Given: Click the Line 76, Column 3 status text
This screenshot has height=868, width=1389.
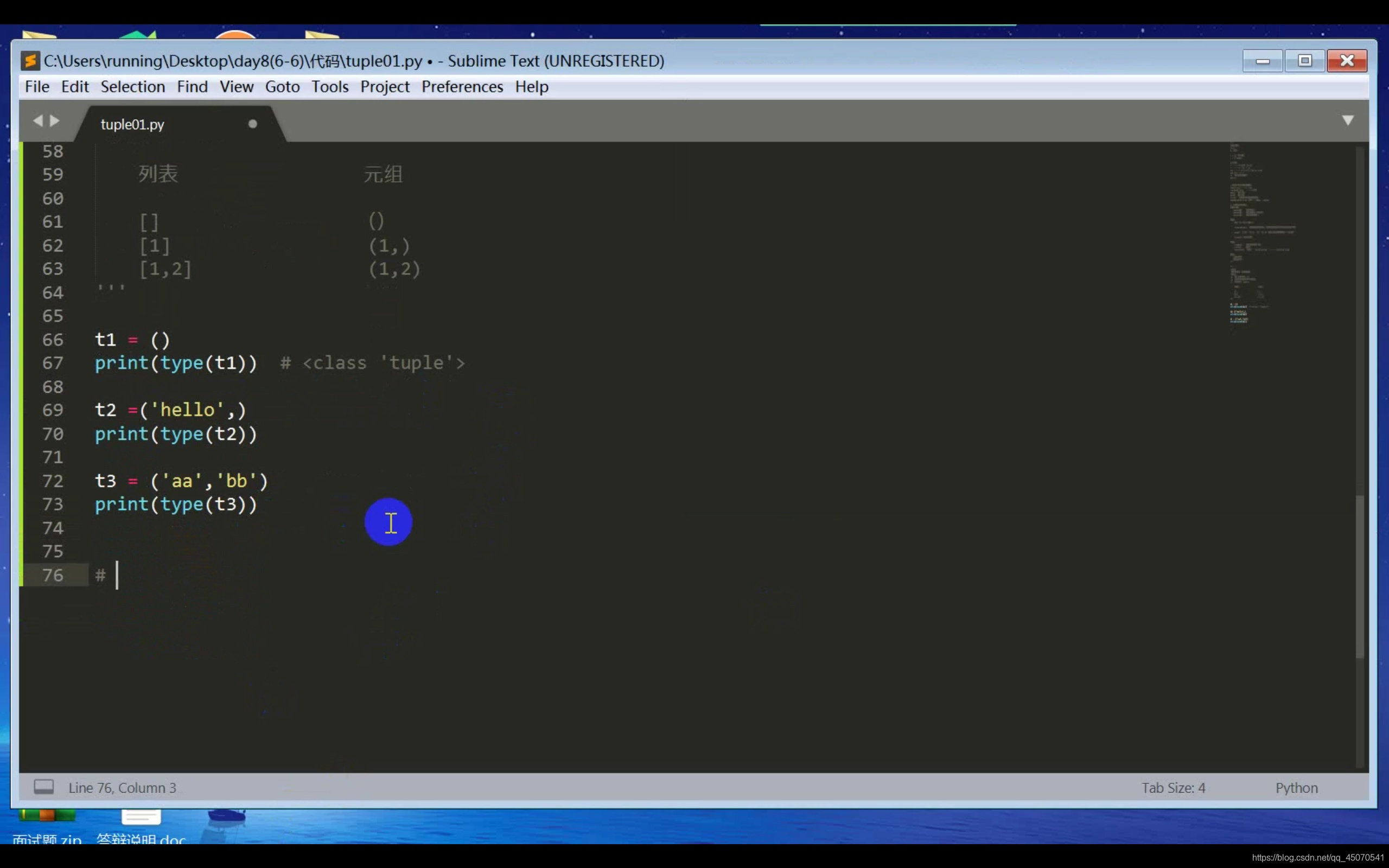Looking at the screenshot, I should coord(122,788).
